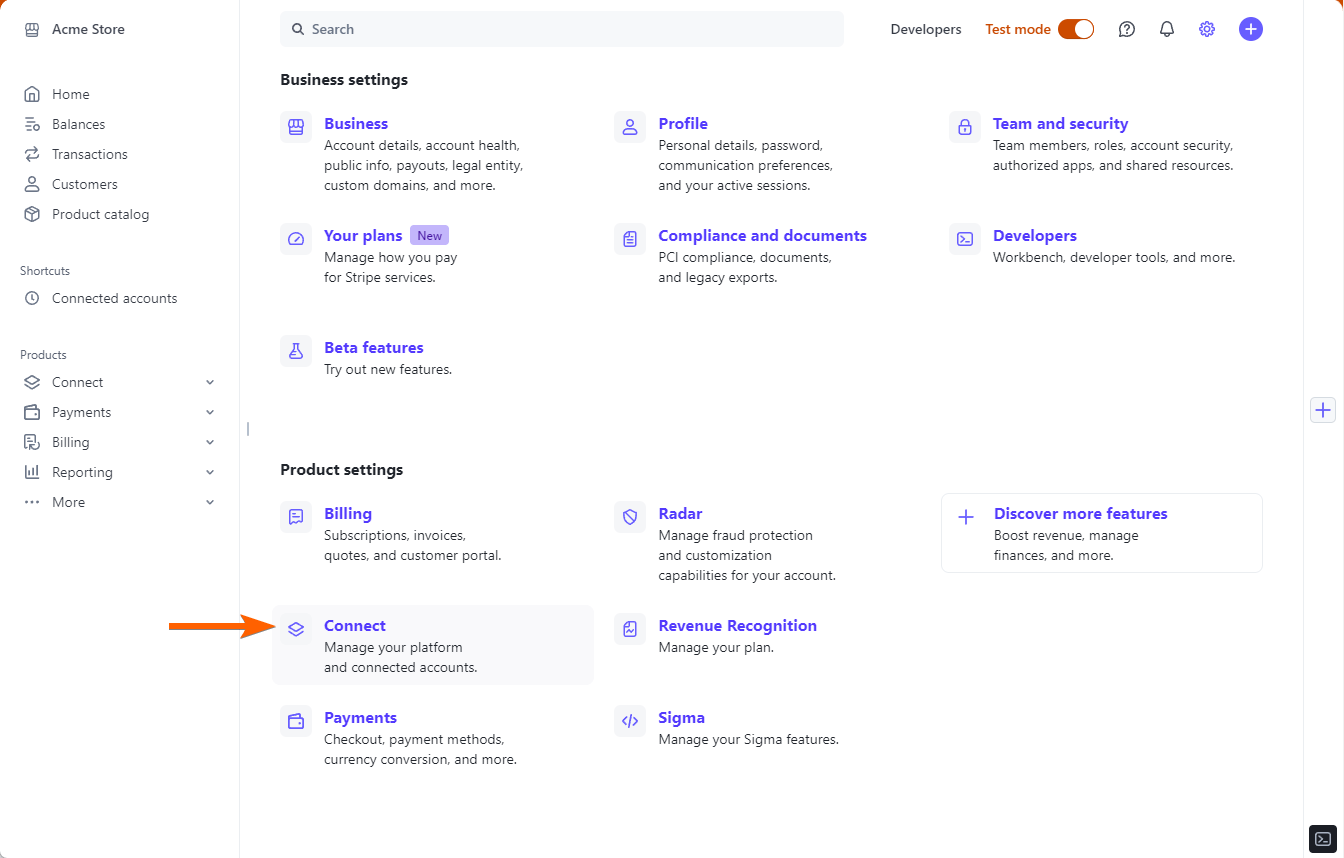The width and height of the screenshot is (1344, 858).
Task: Toggle the Test mode switch
Action: point(1076,29)
